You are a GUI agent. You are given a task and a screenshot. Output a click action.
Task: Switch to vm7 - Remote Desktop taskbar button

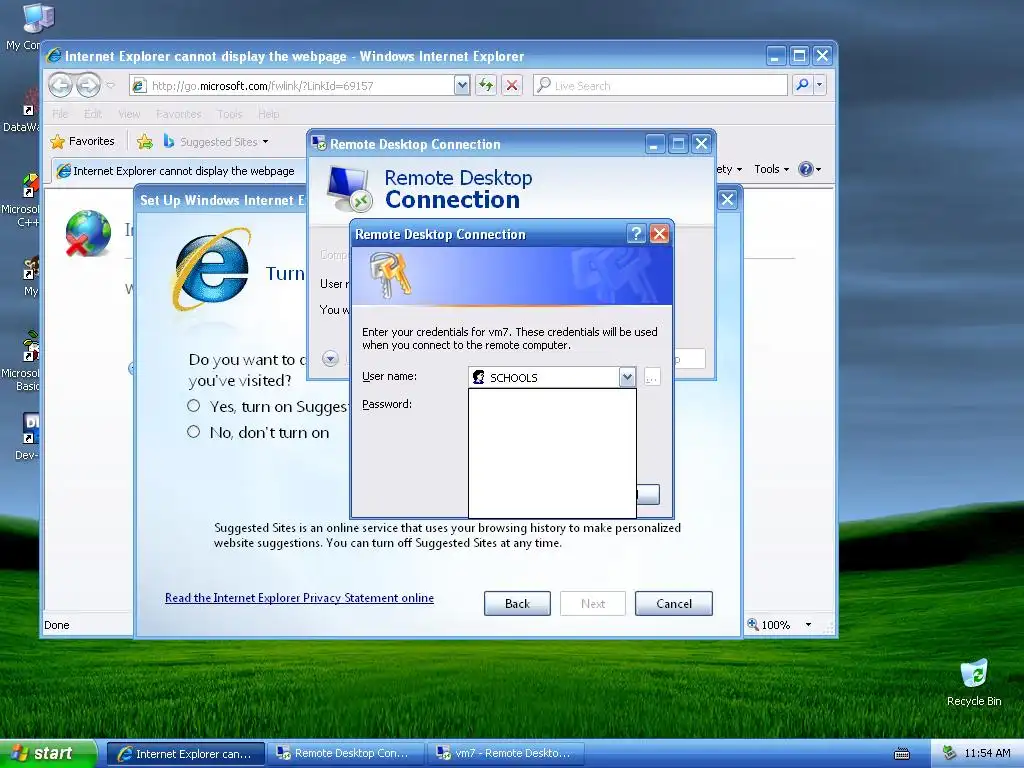(507, 754)
